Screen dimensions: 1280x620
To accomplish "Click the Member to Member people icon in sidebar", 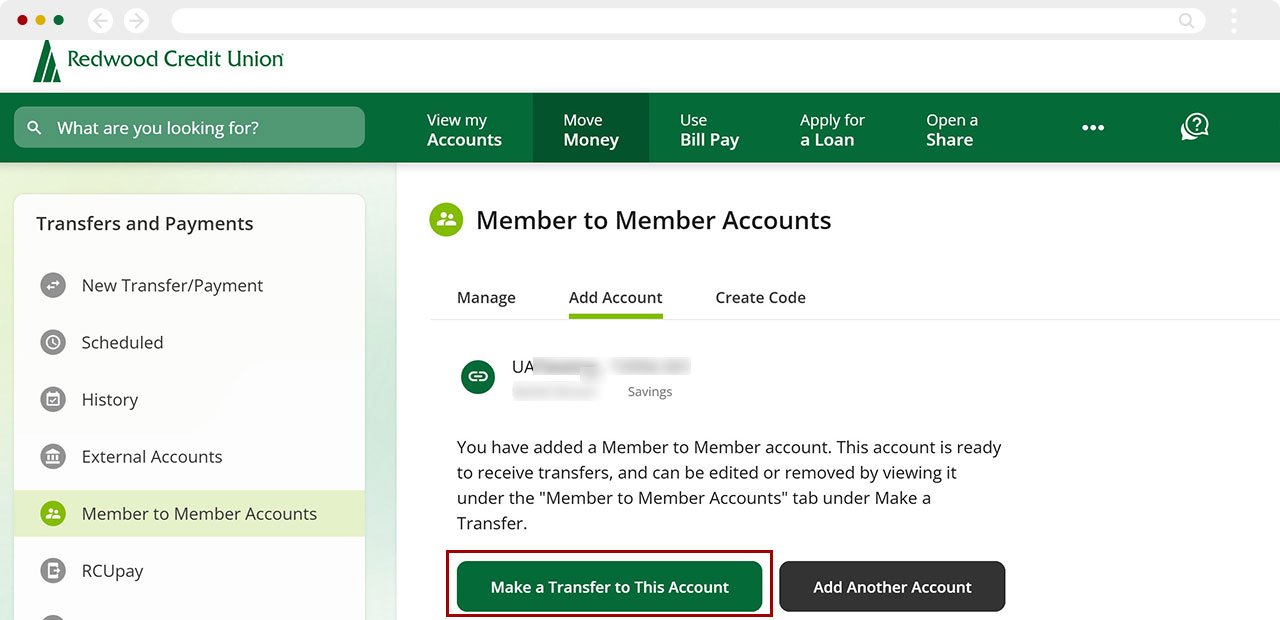I will [53, 513].
